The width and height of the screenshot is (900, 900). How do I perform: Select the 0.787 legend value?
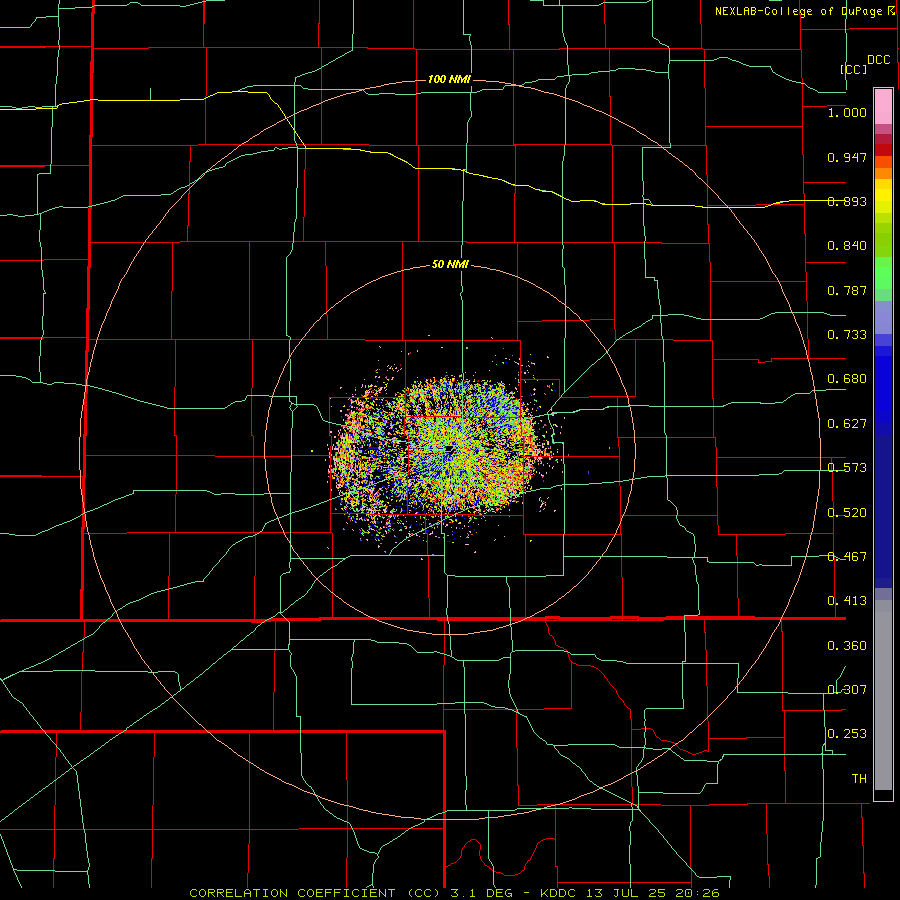point(847,290)
